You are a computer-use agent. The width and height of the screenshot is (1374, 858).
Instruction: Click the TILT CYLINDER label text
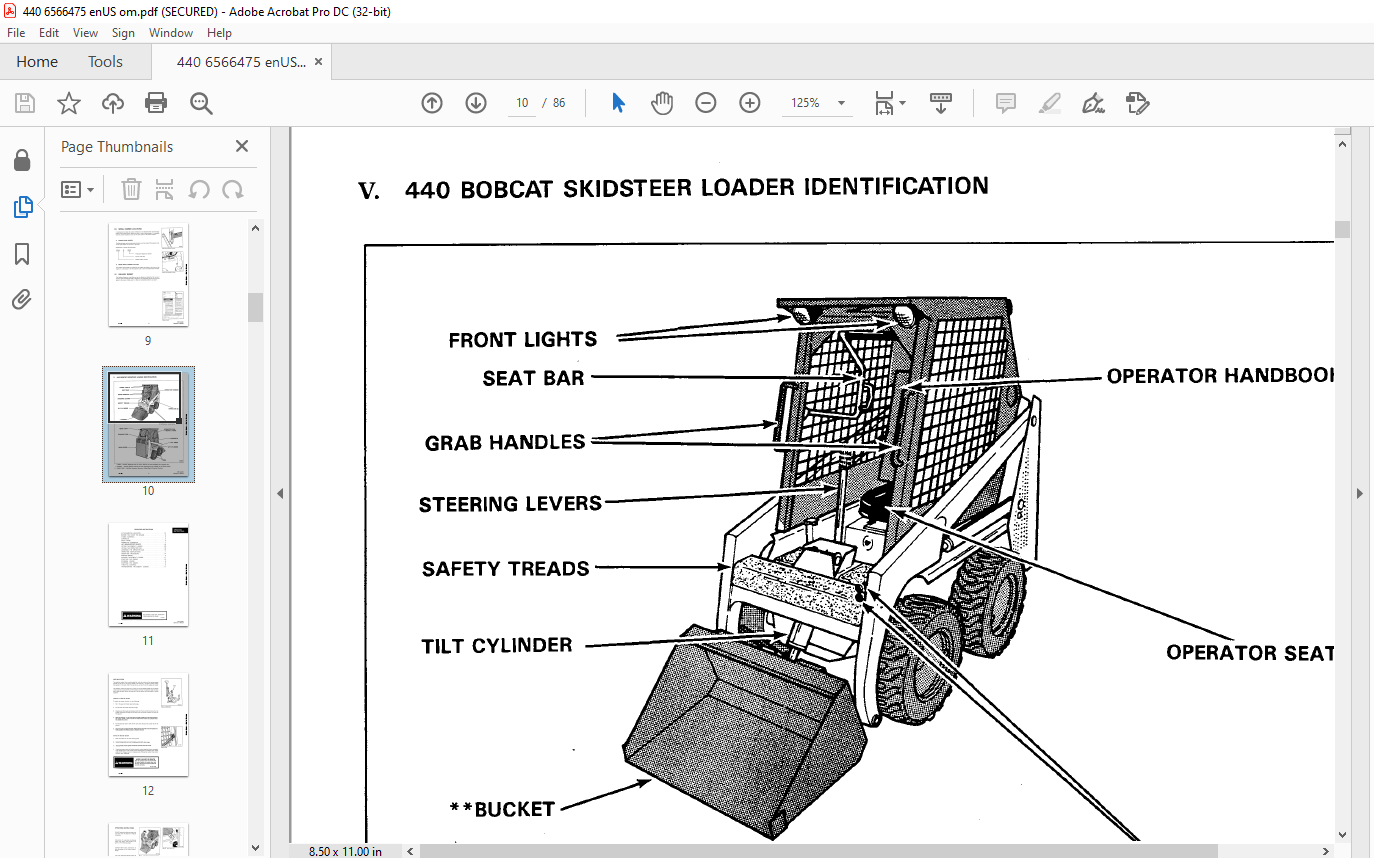coord(497,646)
